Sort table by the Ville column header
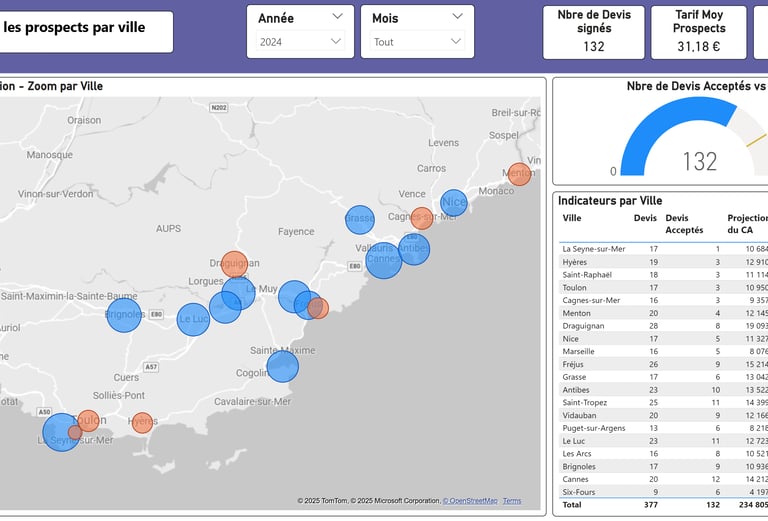Image resolution: width=768 pixels, height=521 pixels. point(572,218)
